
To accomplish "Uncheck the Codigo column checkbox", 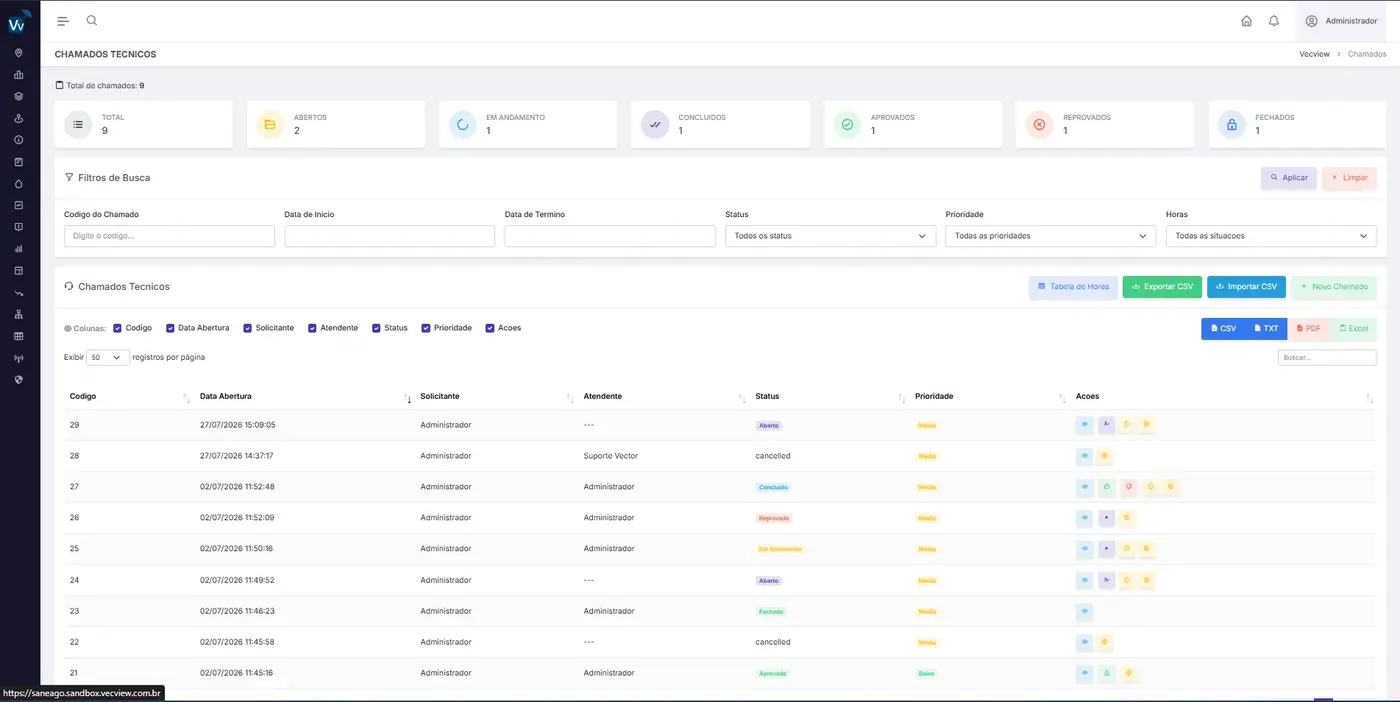I will (117, 328).
